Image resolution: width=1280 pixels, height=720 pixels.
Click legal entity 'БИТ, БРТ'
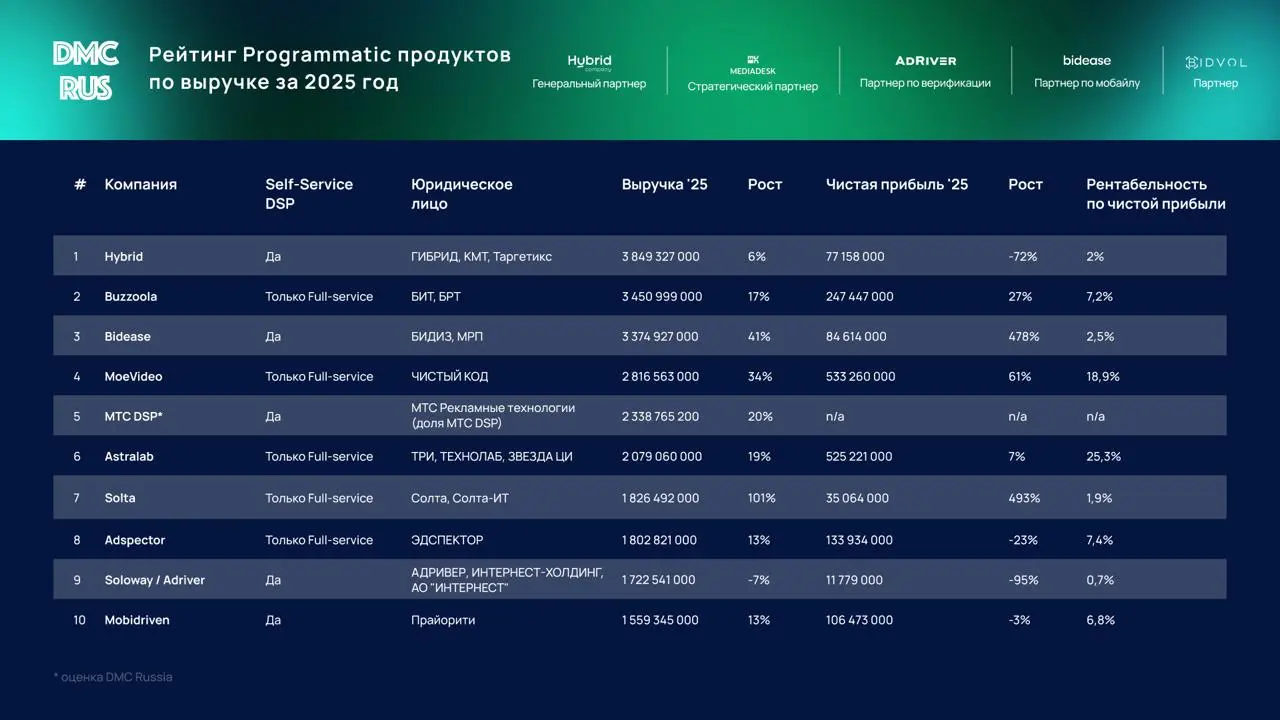436,297
